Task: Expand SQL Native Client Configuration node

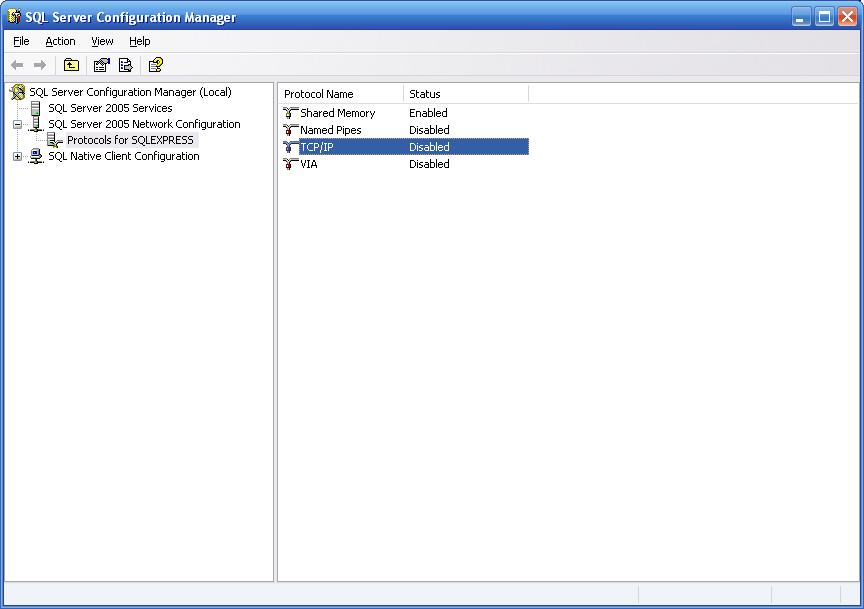Action: pos(18,157)
